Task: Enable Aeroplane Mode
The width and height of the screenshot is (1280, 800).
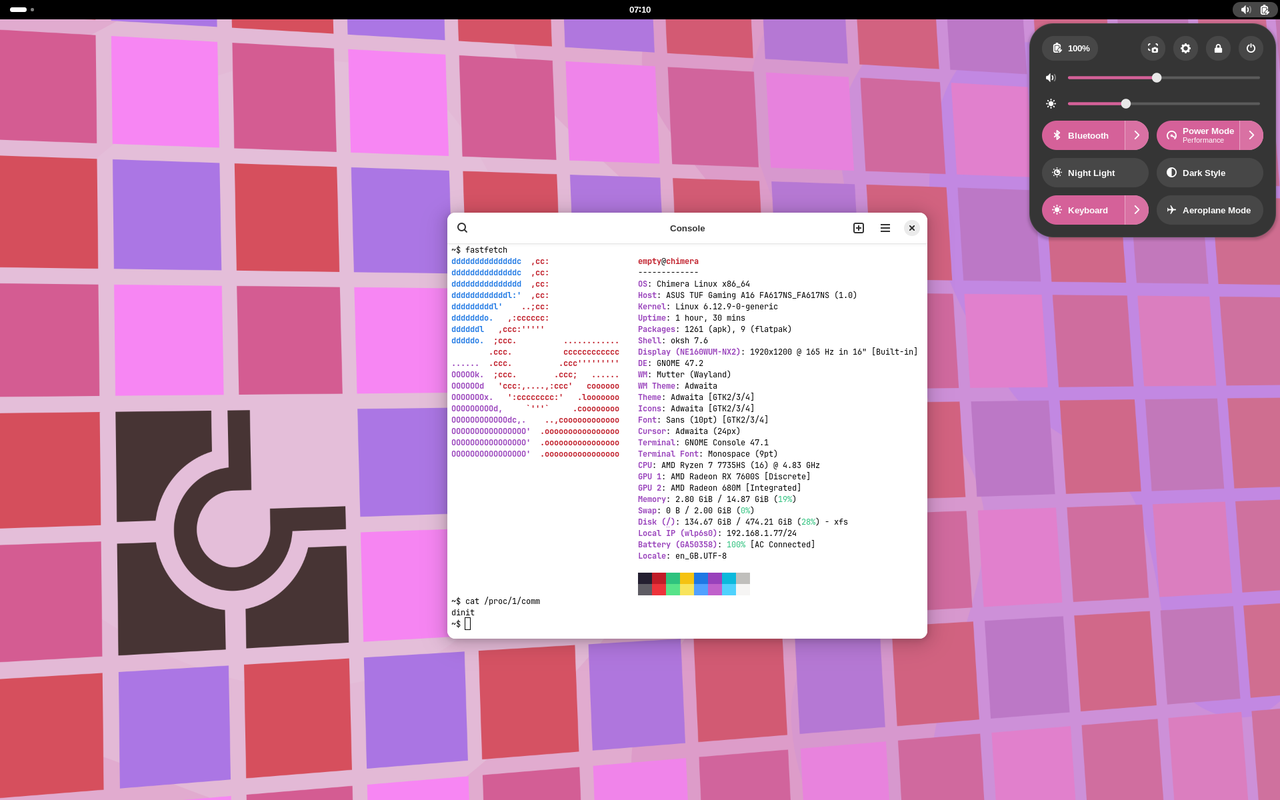Action: [1210, 210]
